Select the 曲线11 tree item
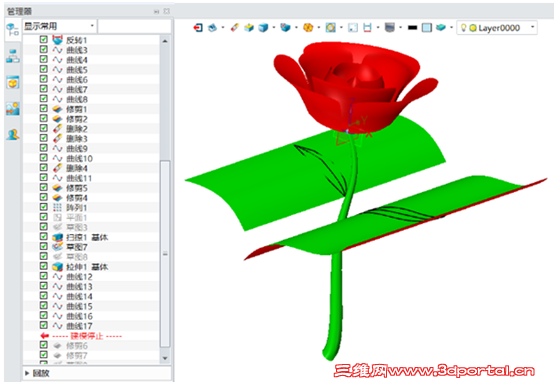Screen dimensions: 554x384 click(79, 178)
